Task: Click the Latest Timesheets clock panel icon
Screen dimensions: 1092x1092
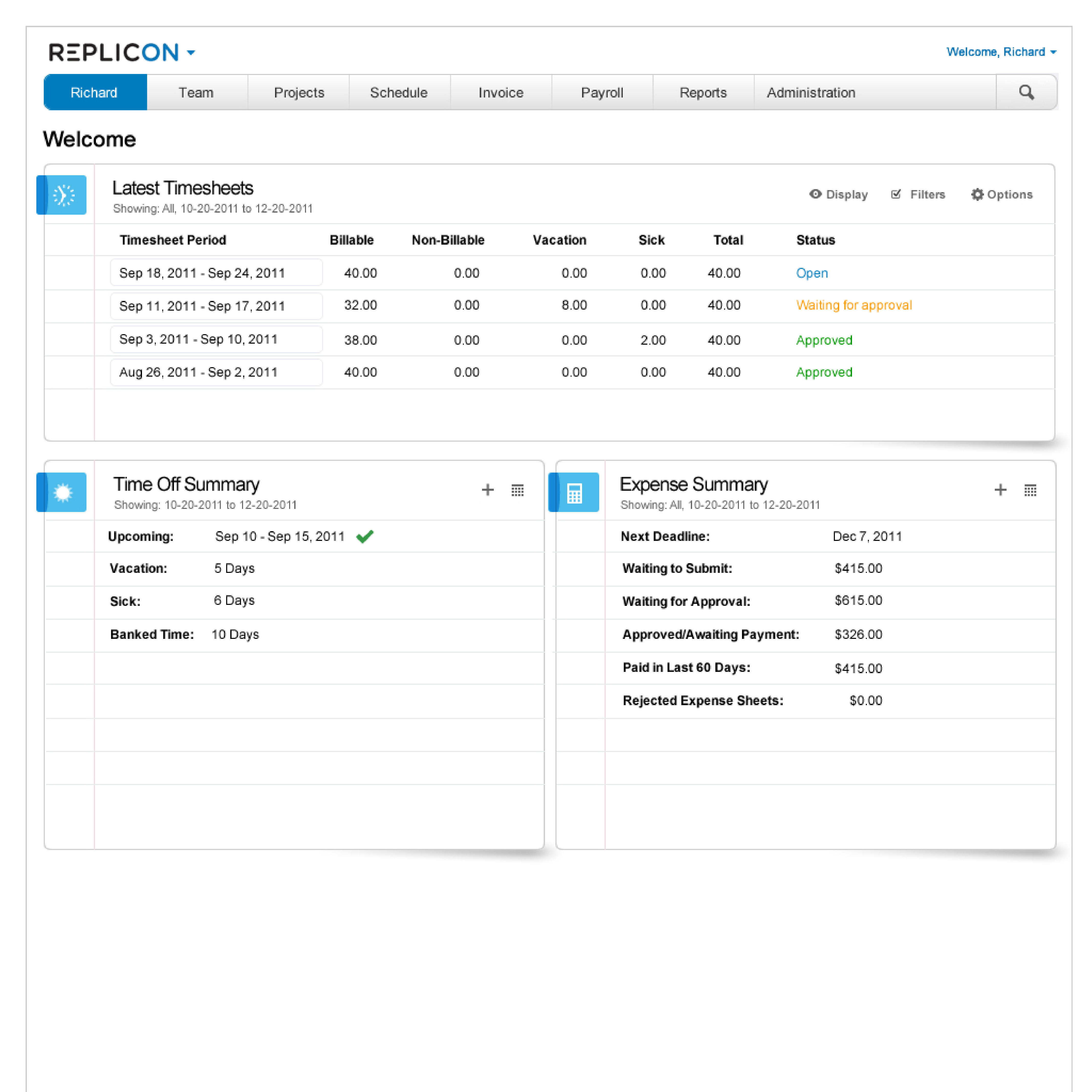Action: (x=62, y=194)
